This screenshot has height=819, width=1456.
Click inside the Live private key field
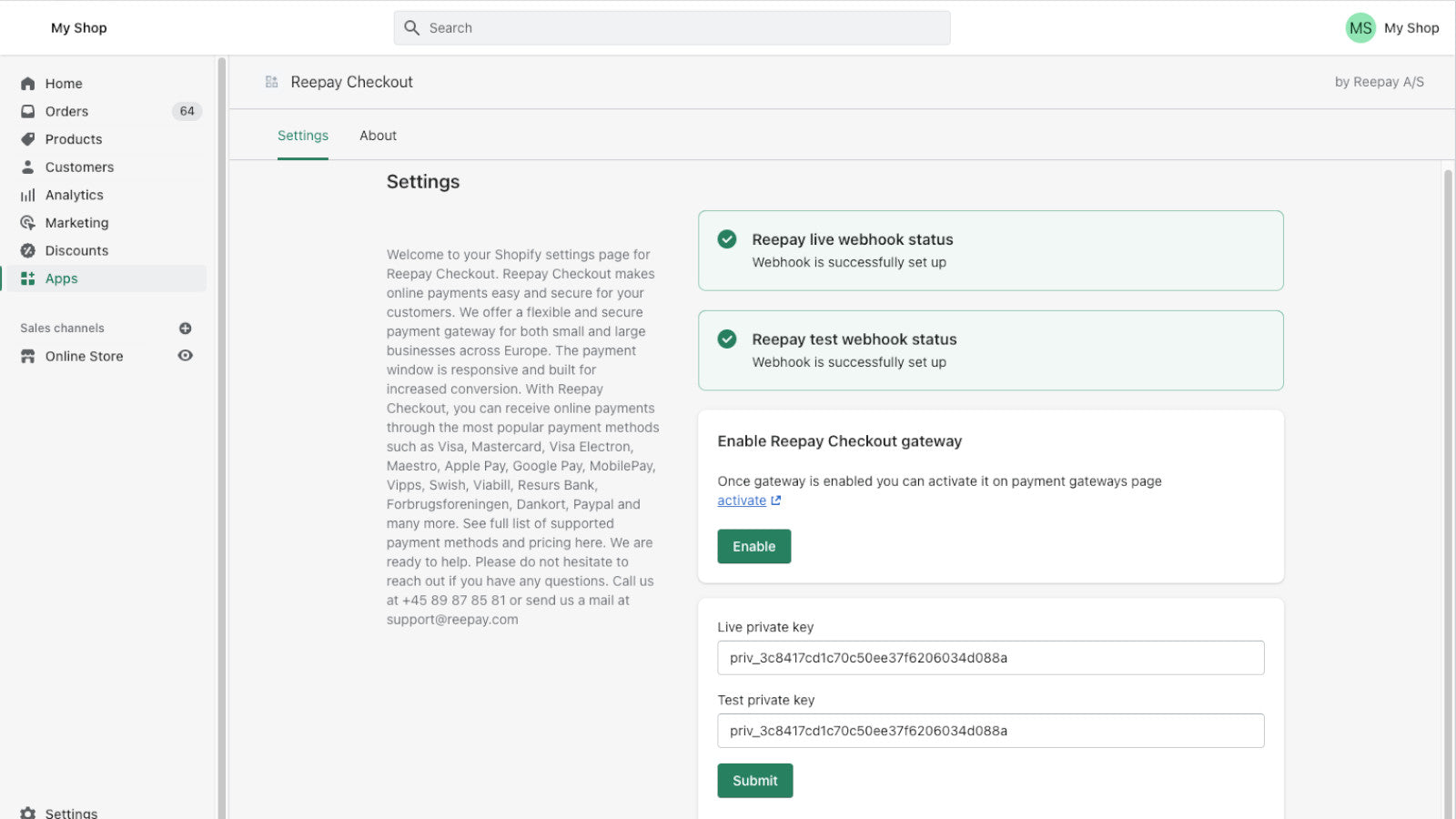tap(990, 658)
